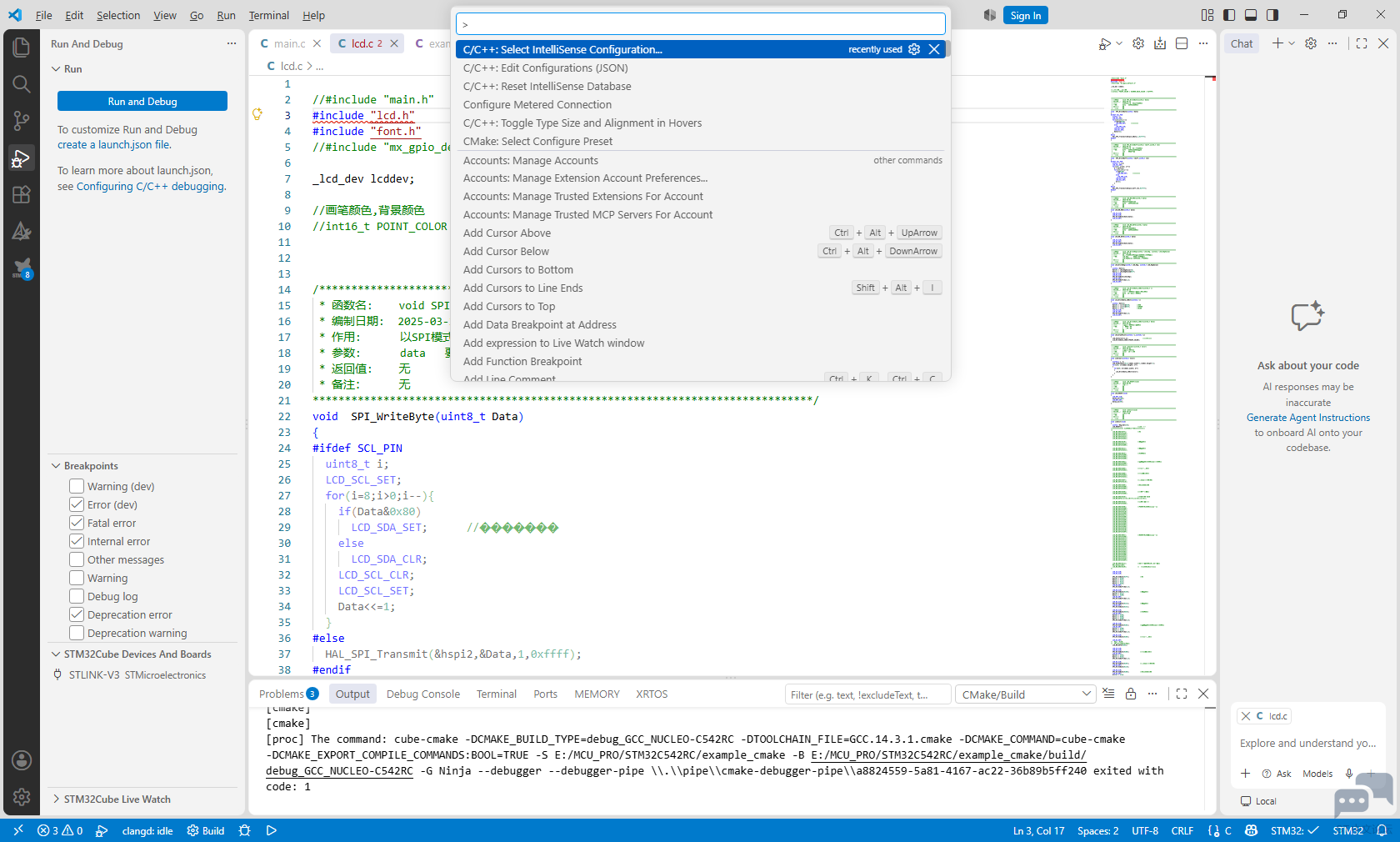1400x842 pixels.
Task: Click configure gear on IntelliSense Configuration entry
Action: (914, 49)
